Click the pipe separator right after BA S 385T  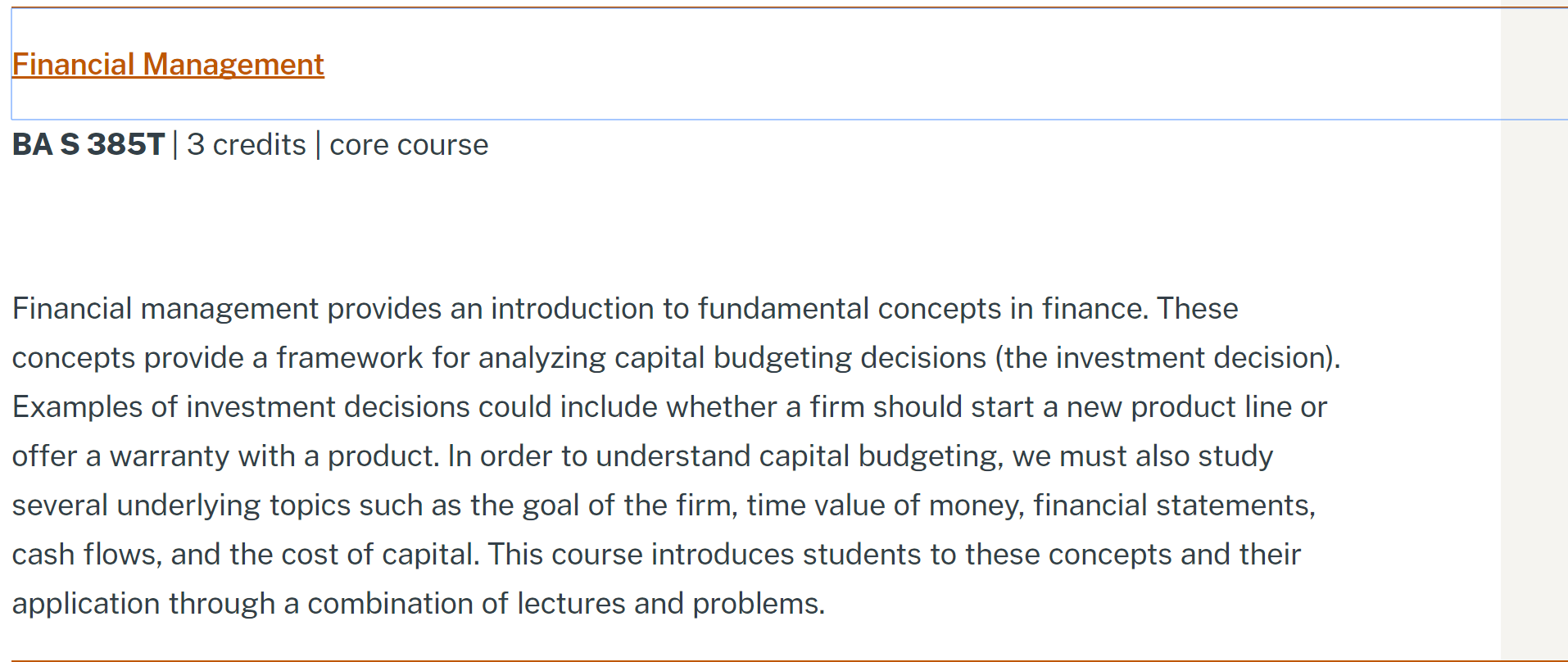point(175,145)
